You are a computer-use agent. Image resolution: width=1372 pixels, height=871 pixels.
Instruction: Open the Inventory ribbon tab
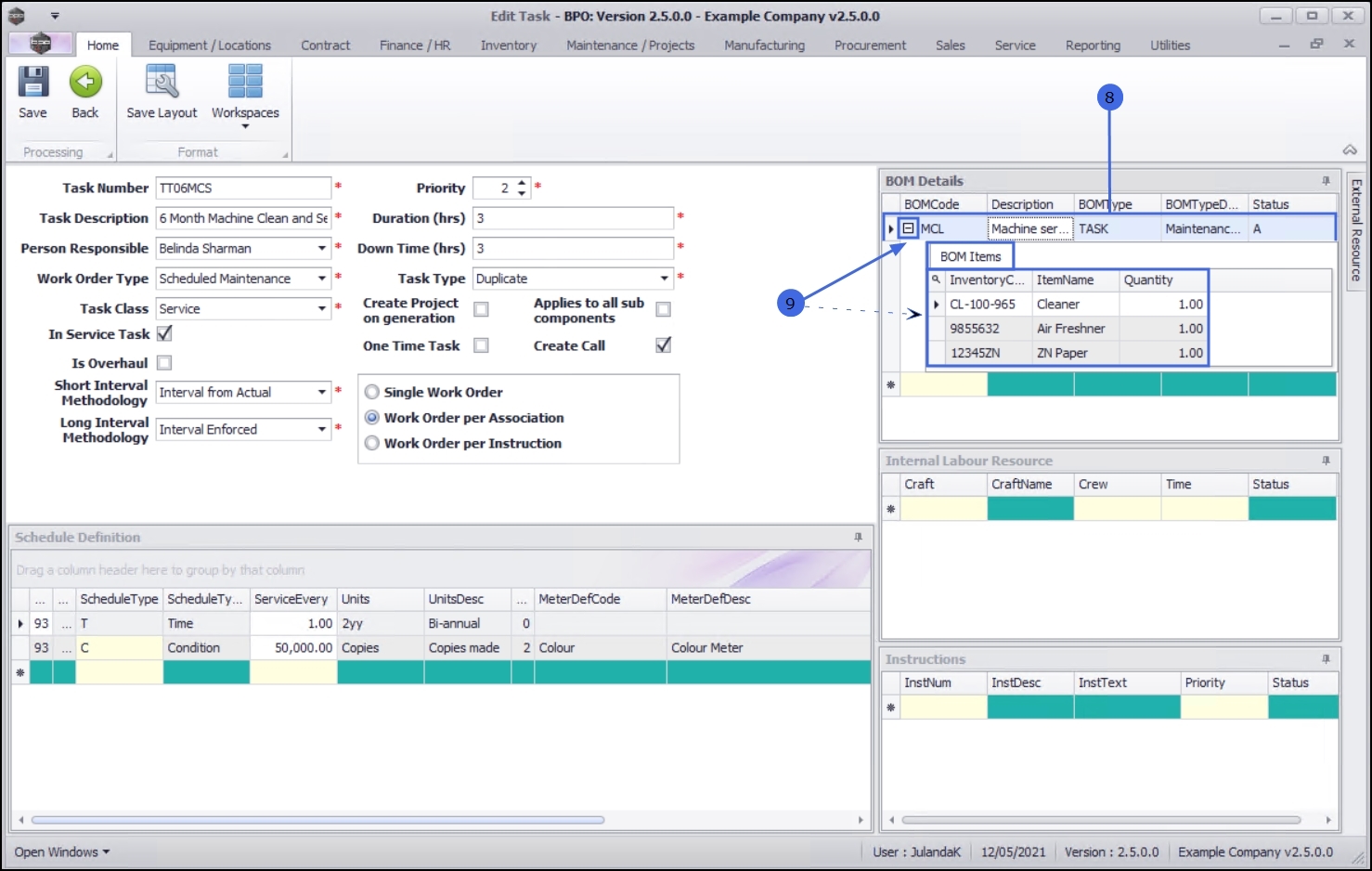(509, 45)
